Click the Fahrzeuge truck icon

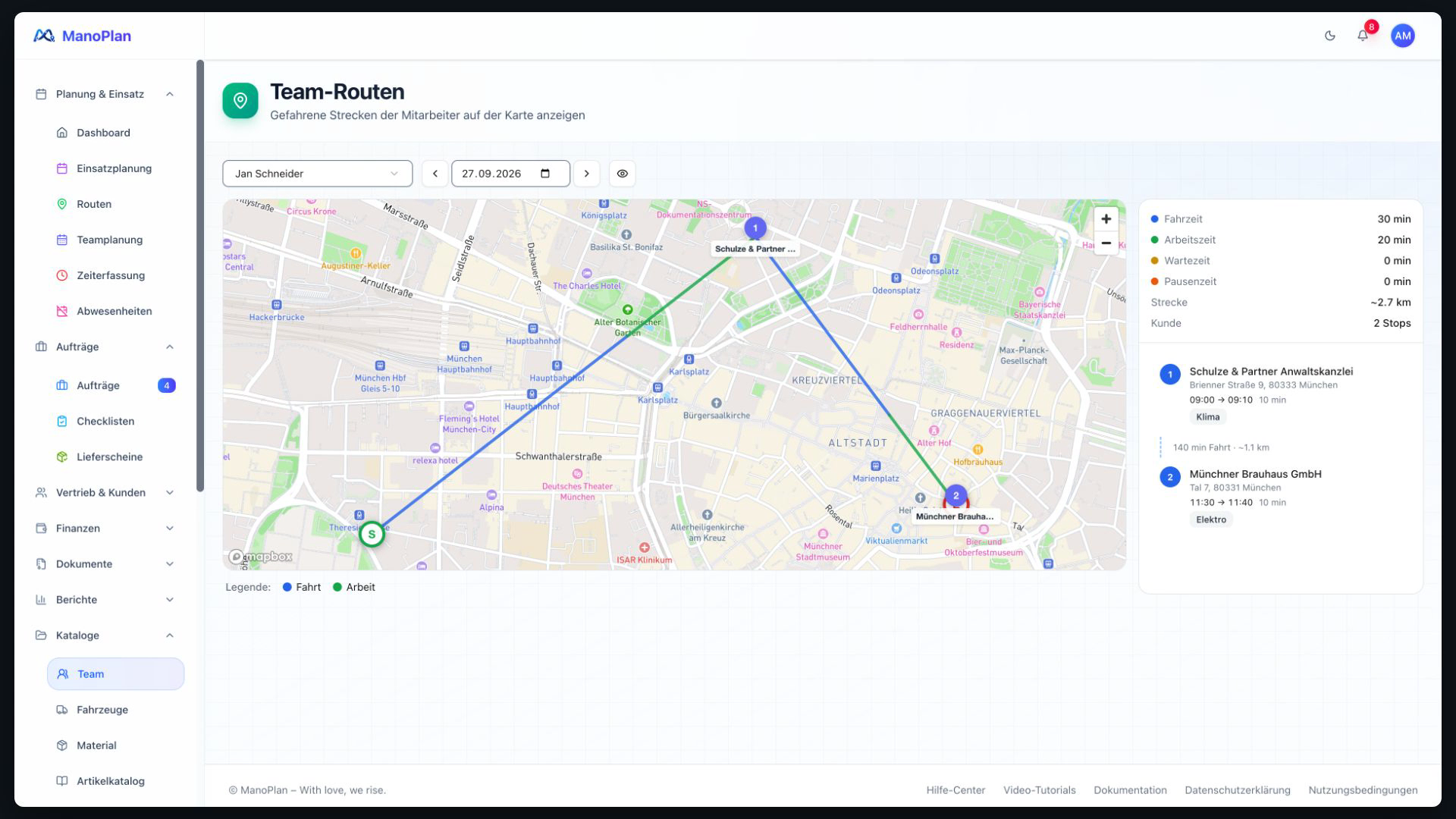coord(62,709)
